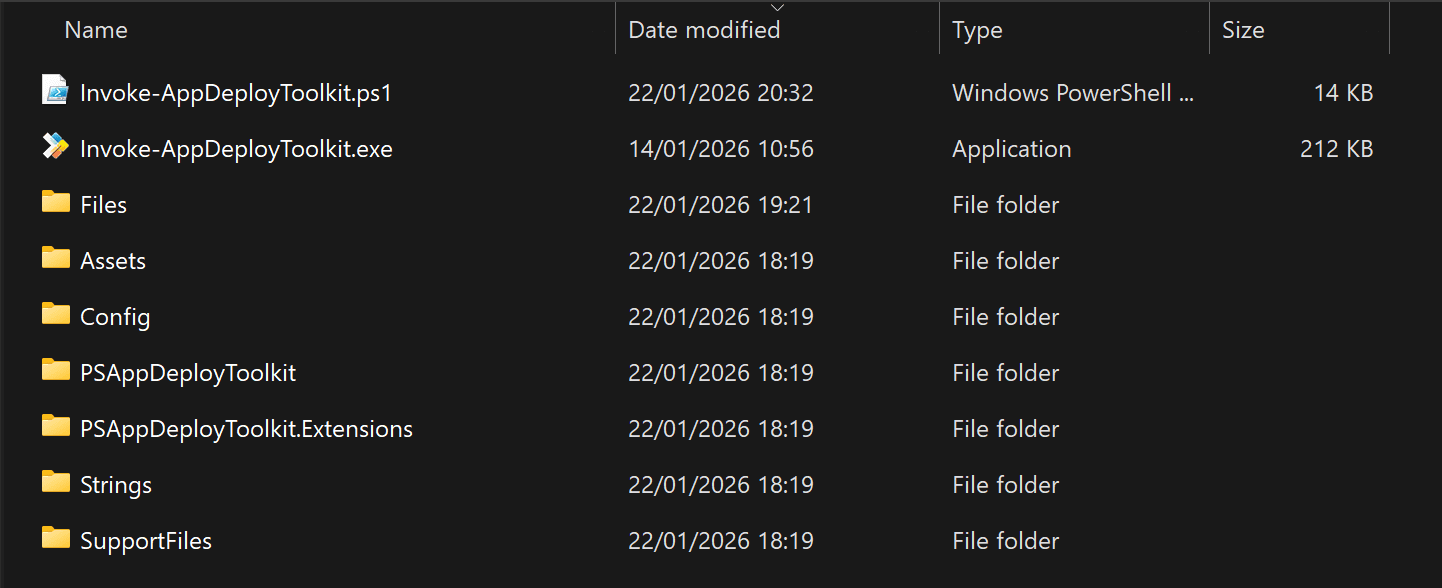Image resolution: width=1442 pixels, height=588 pixels.
Task: Select the SupportFiles folder row
Action: pos(145,540)
